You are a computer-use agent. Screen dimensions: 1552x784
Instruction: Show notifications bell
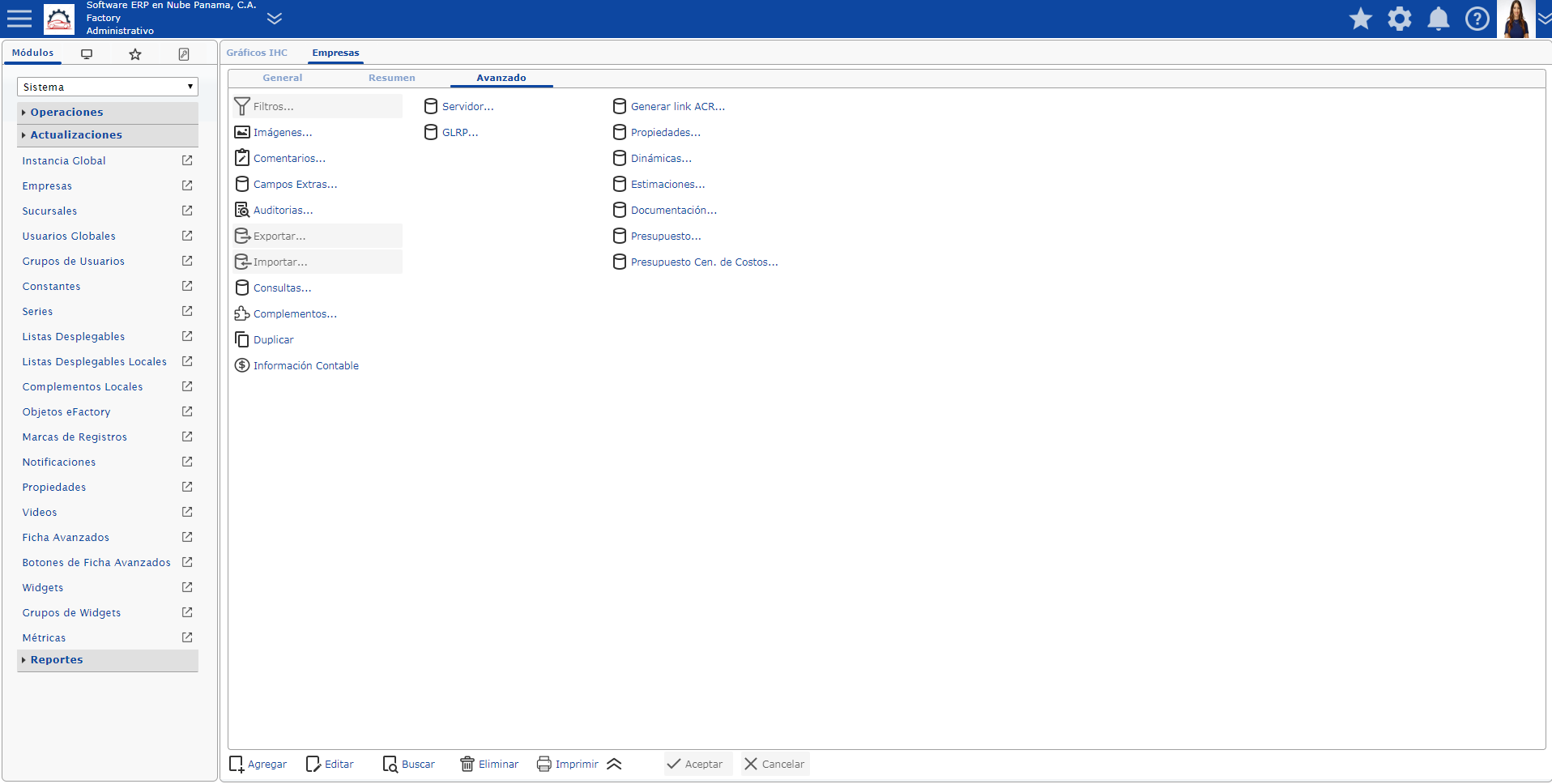1439,19
